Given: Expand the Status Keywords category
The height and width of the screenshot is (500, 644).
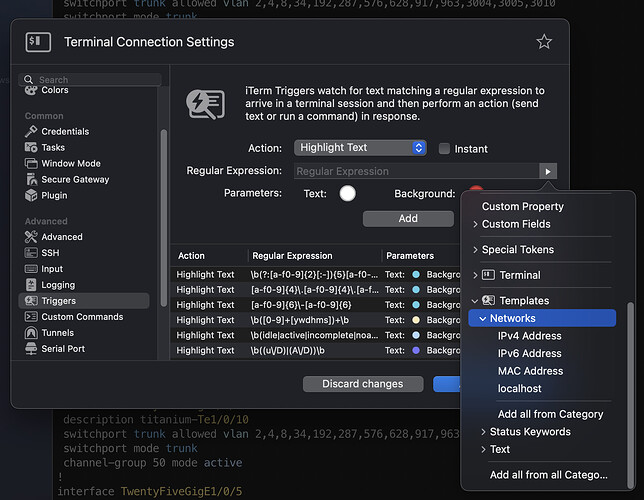Looking at the screenshot, I should pos(529,432).
